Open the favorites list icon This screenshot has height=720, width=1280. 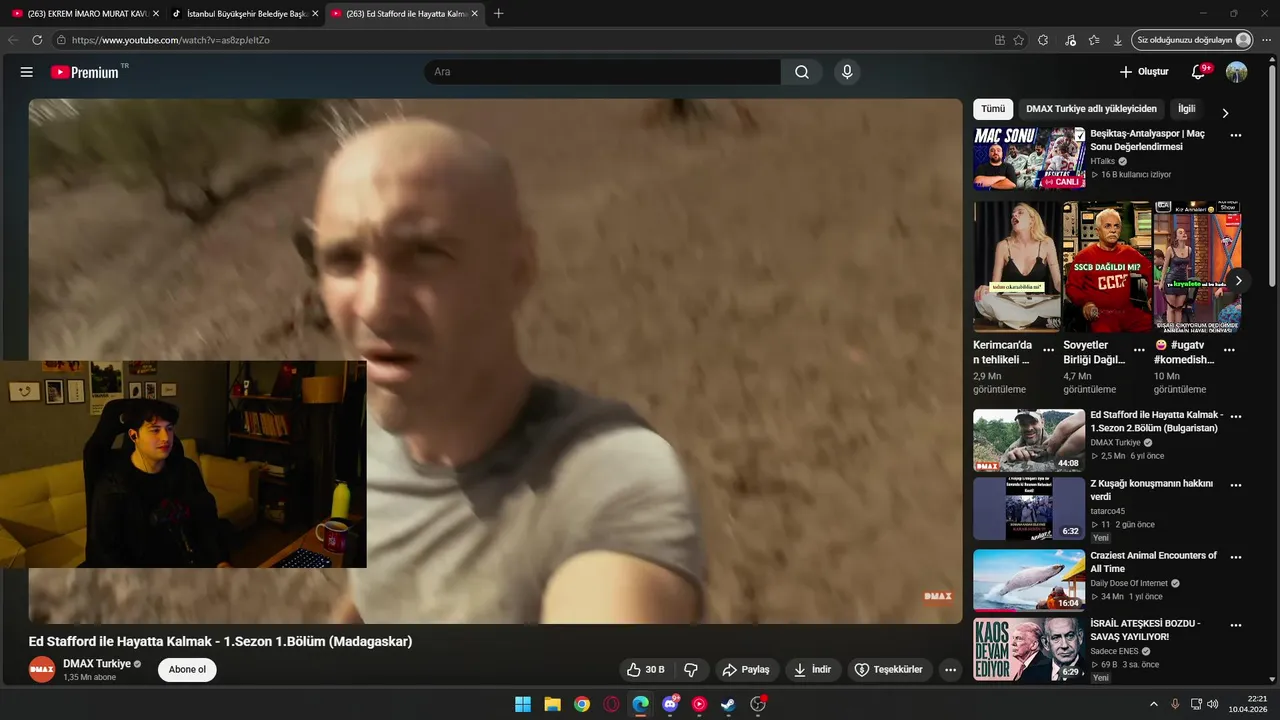tap(1094, 40)
